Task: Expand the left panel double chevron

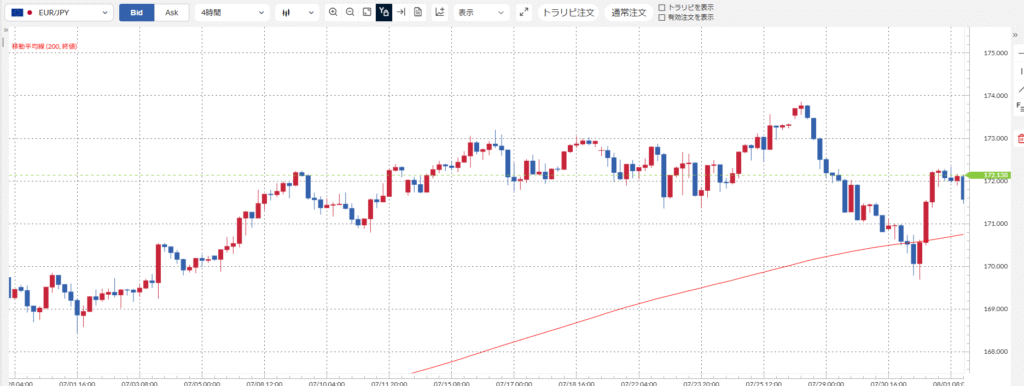Action: (x=6, y=30)
